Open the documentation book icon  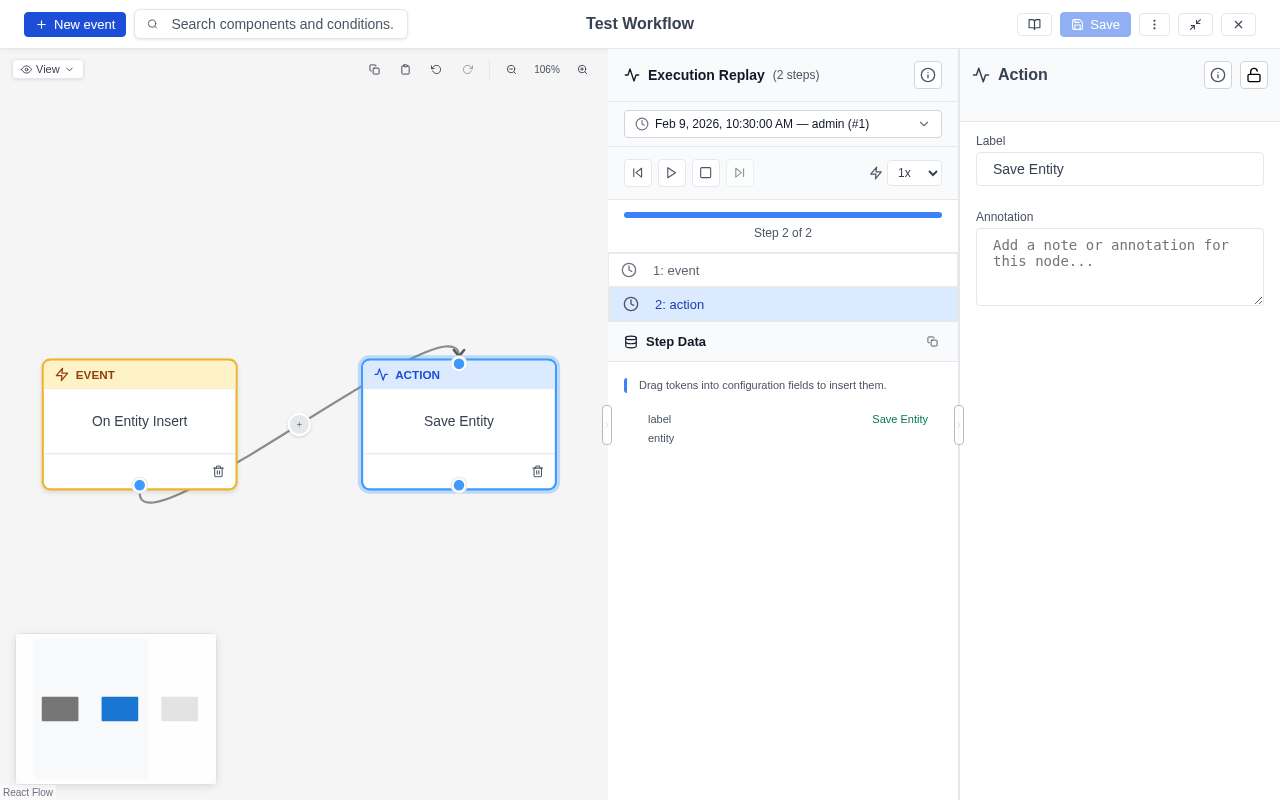point(1034,24)
